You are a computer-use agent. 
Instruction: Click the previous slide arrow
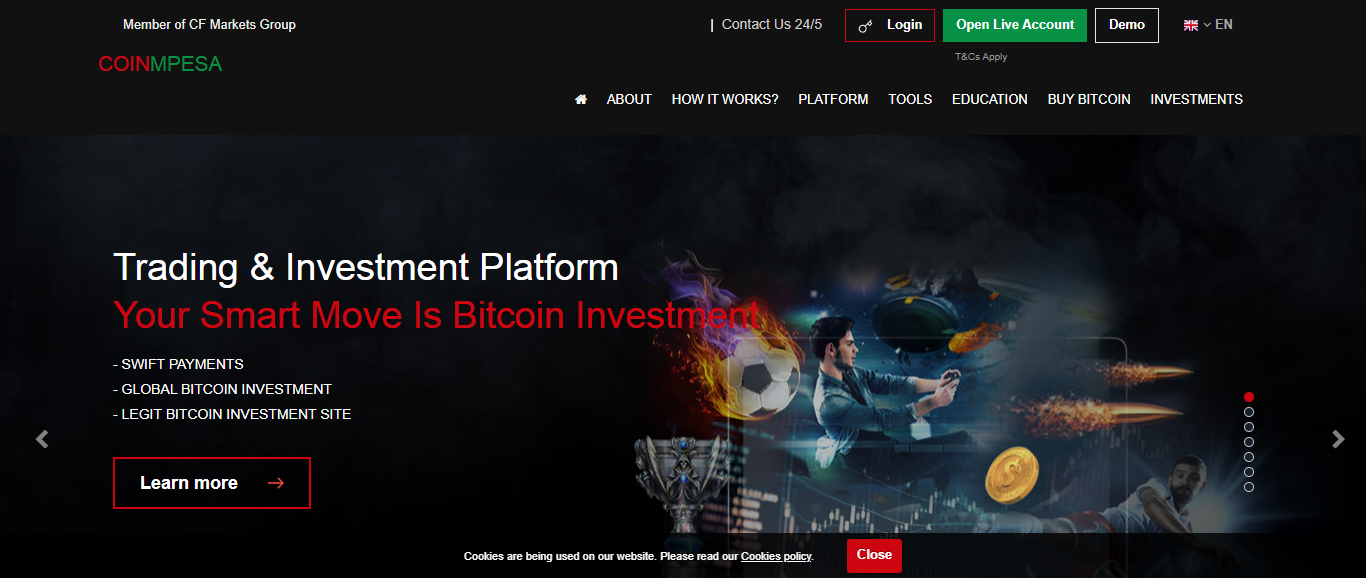[x=42, y=439]
